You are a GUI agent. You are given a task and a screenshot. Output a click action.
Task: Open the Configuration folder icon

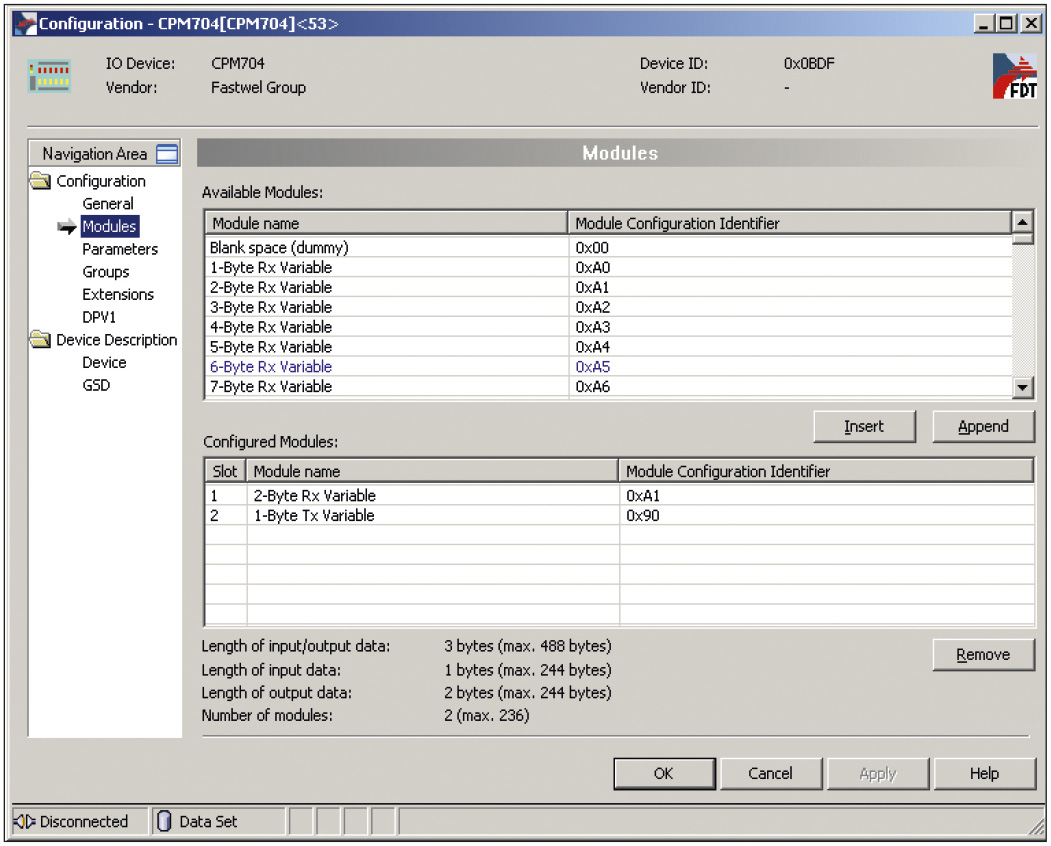40,180
